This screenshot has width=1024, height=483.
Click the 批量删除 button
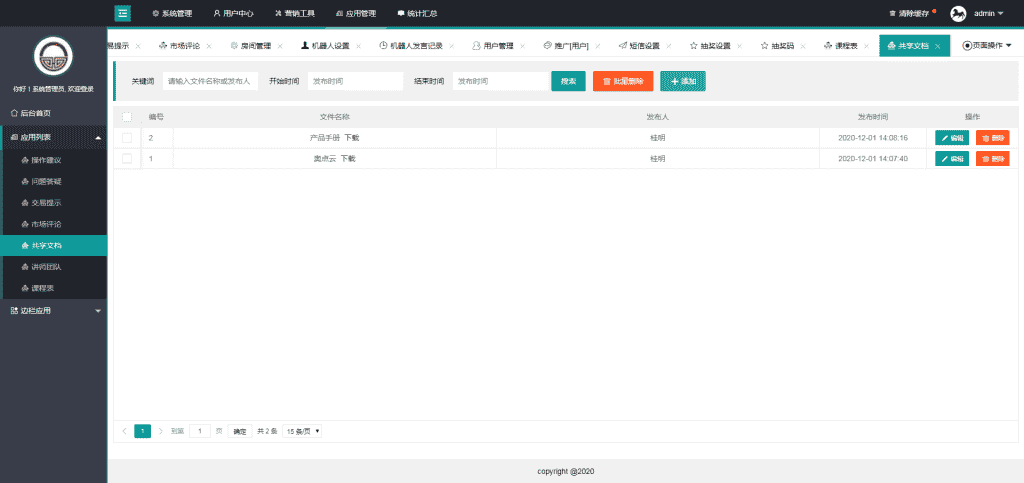(623, 81)
